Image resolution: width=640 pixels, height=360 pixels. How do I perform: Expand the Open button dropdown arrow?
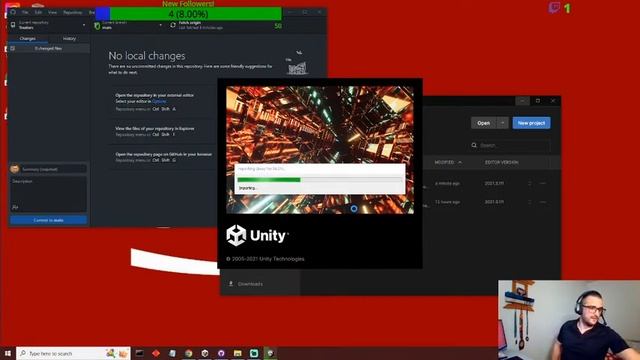click(502, 123)
